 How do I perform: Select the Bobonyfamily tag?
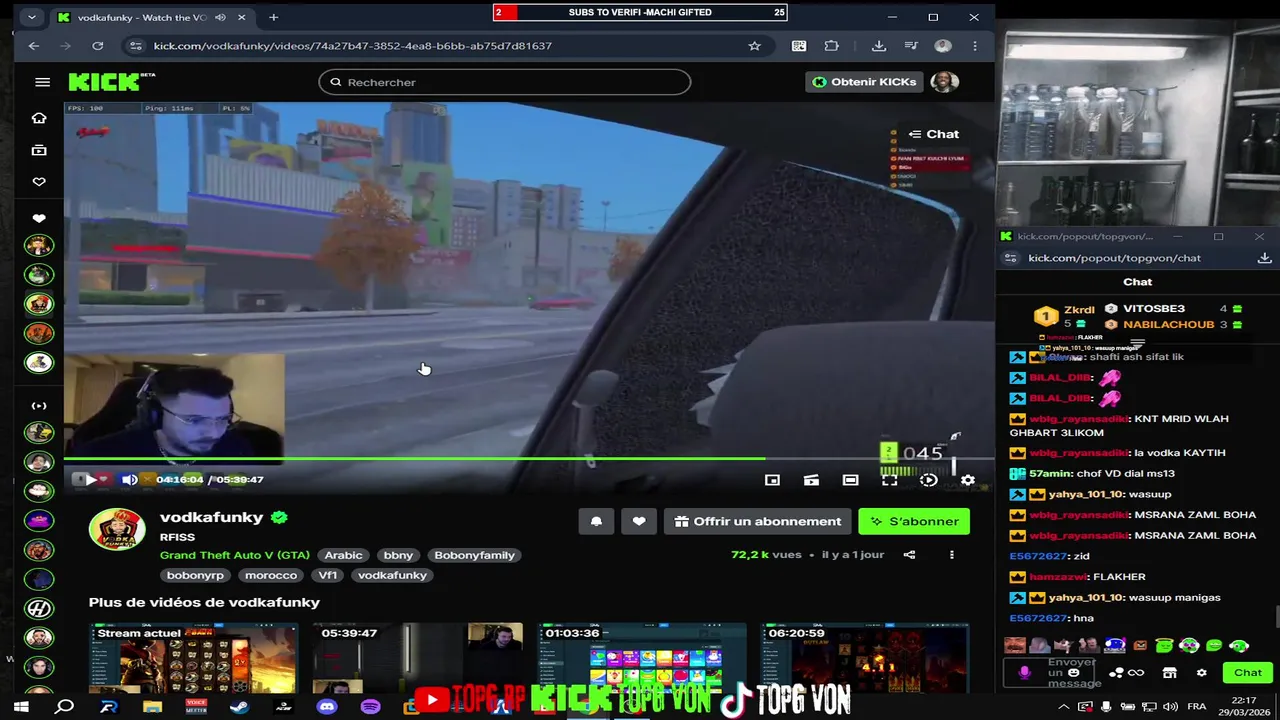[x=474, y=555]
